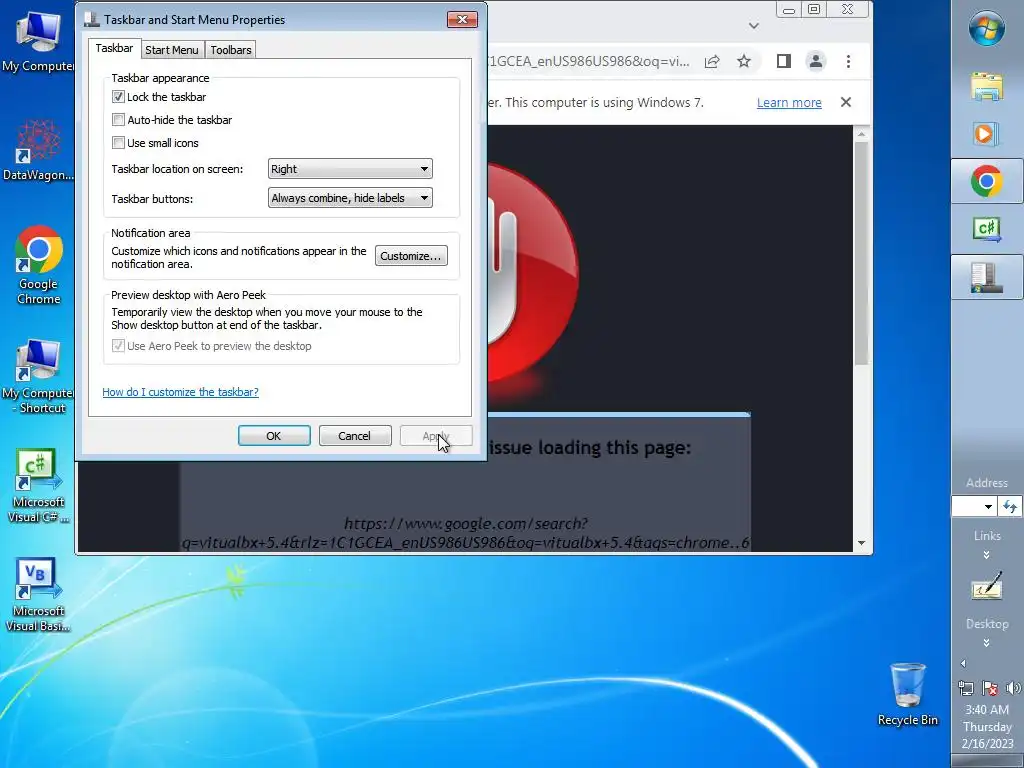Screen dimensions: 1024x768
Task: Enable Use small icons checkbox
Action: (118, 142)
